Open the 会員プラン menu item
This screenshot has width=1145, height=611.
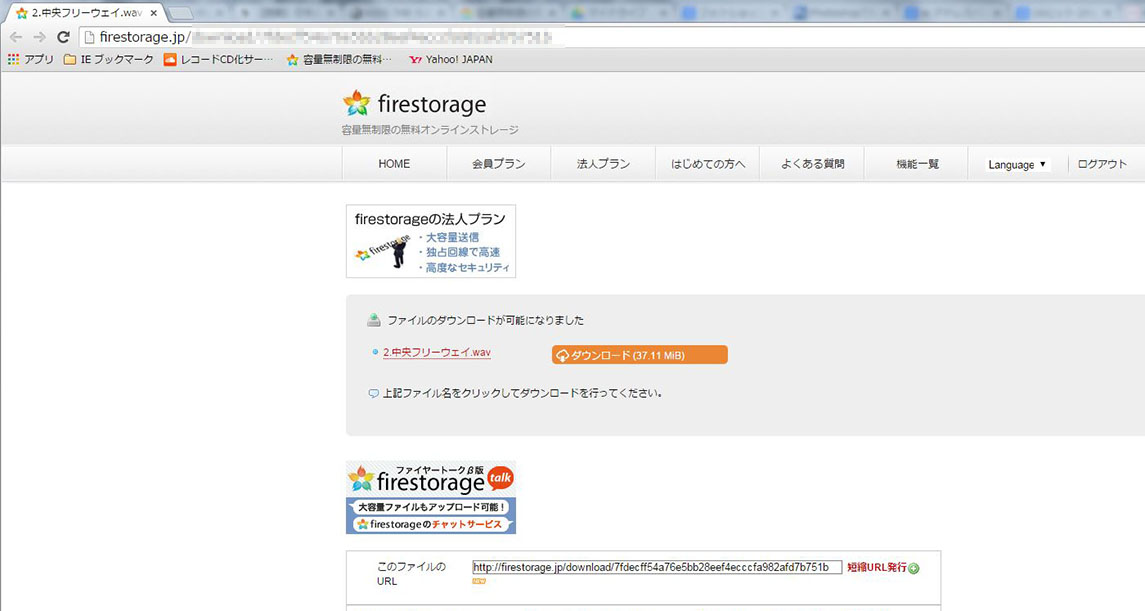point(499,164)
